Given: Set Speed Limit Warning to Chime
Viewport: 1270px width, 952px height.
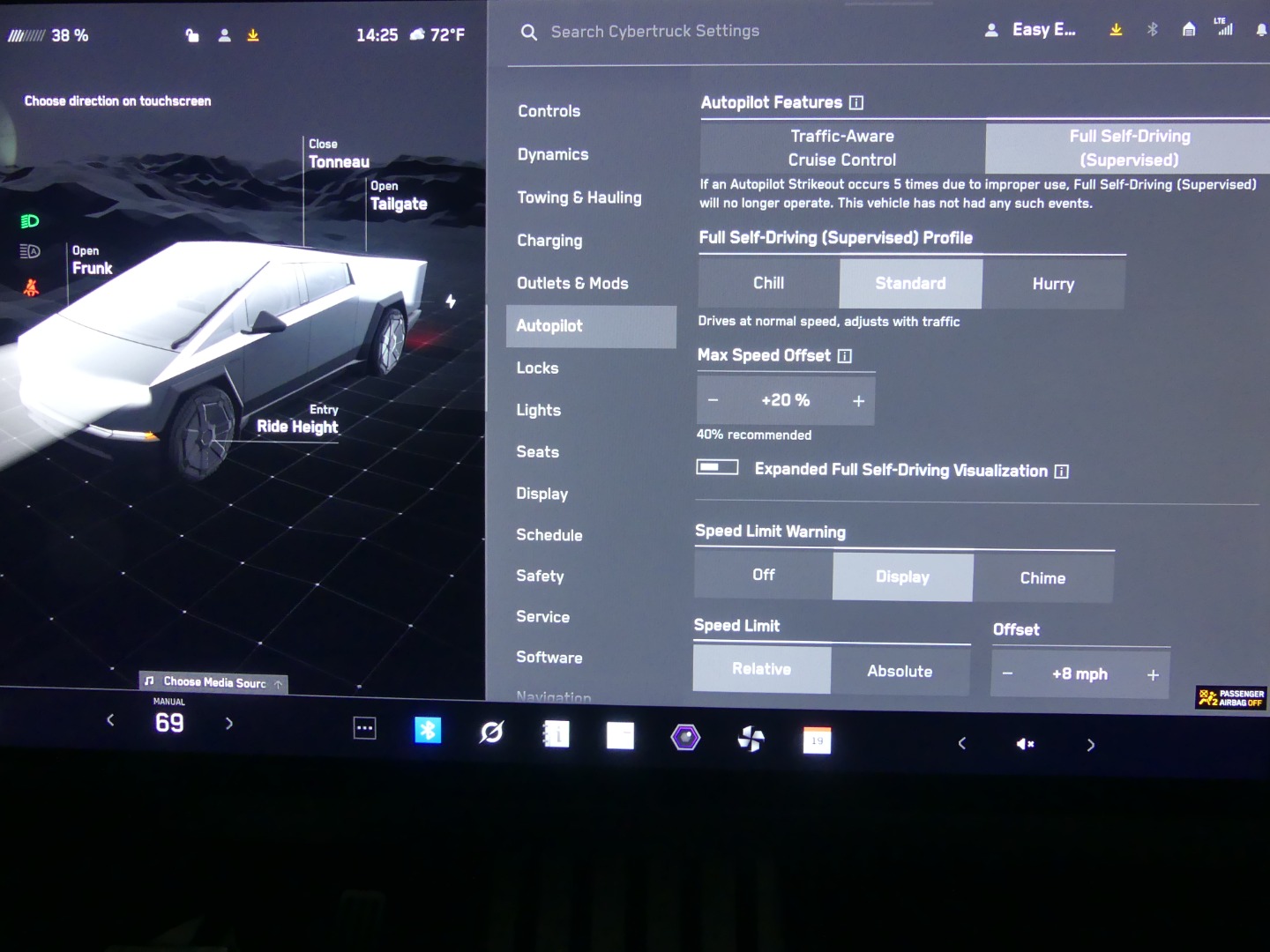Looking at the screenshot, I should click(x=1042, y=578).
